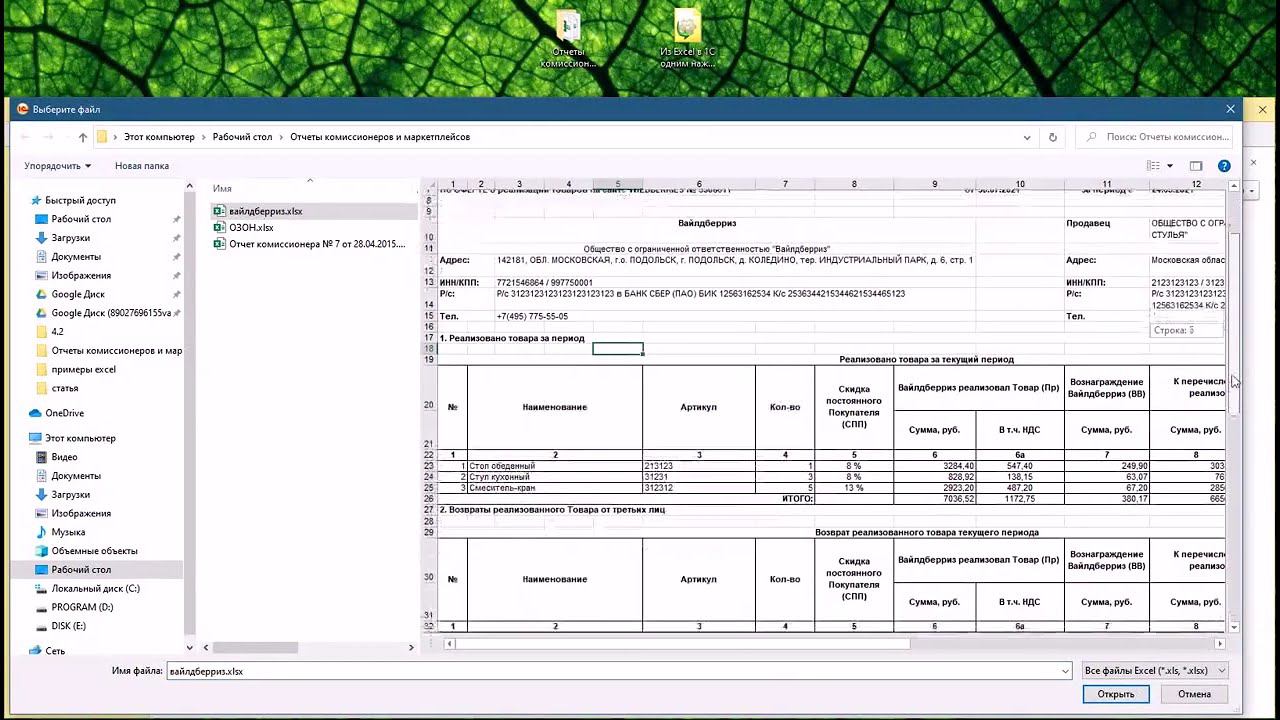
Task: Select OneDrive in navigation pane
Action: click(x=65, y=413)
